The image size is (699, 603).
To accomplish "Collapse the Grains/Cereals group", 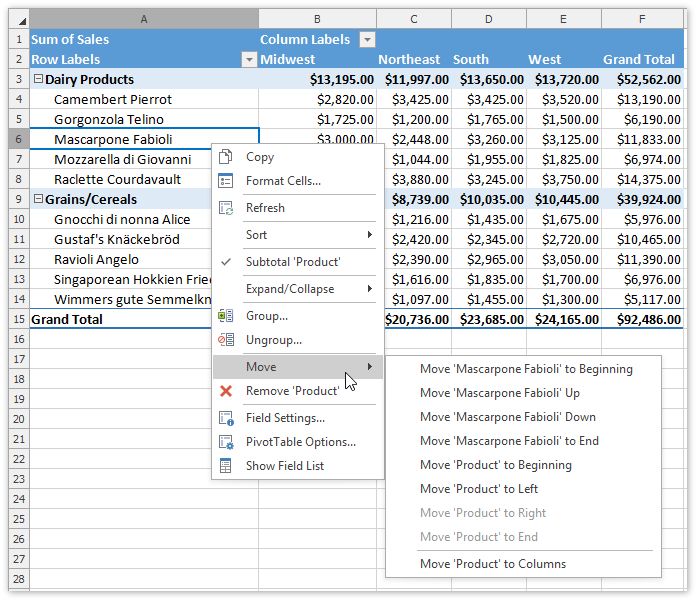I will tap(38, 200).
